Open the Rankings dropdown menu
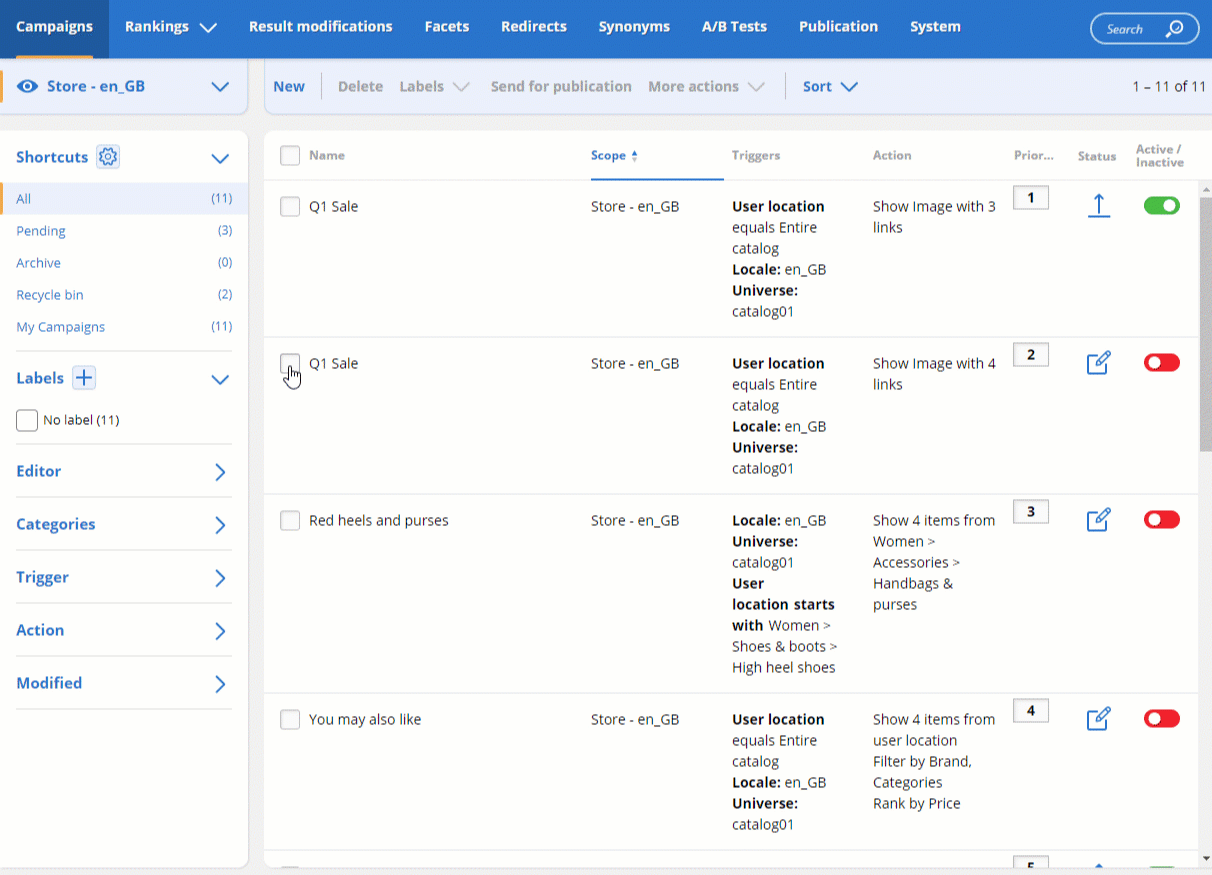The height and width of the screenshot is (875, 1212). coord(171,27)
